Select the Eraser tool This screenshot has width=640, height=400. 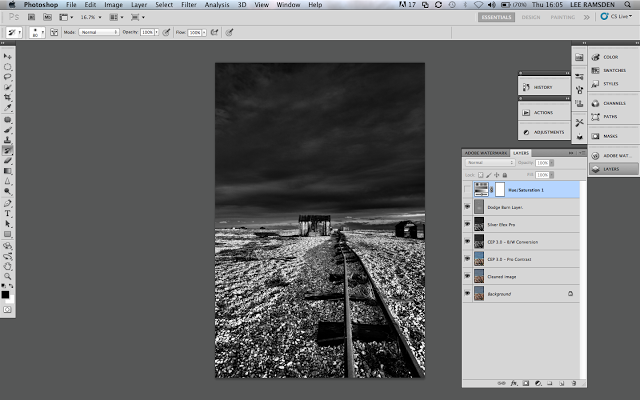[x=7, y=161]
